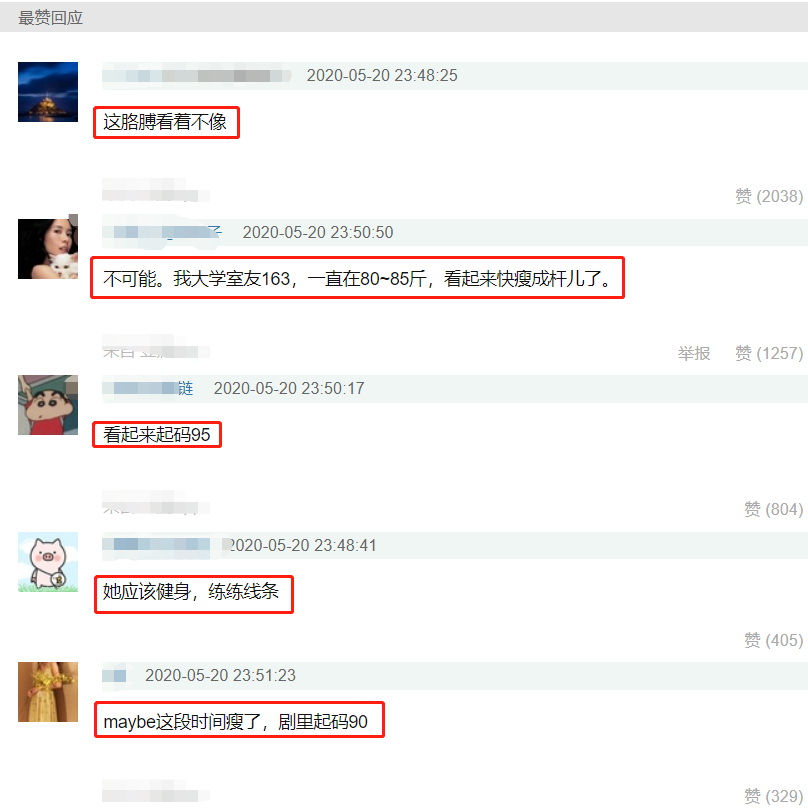Like the comment with 赞 (405)
Image resolution: width=808 pixels, height=809 pixels.
click(773, 640)
